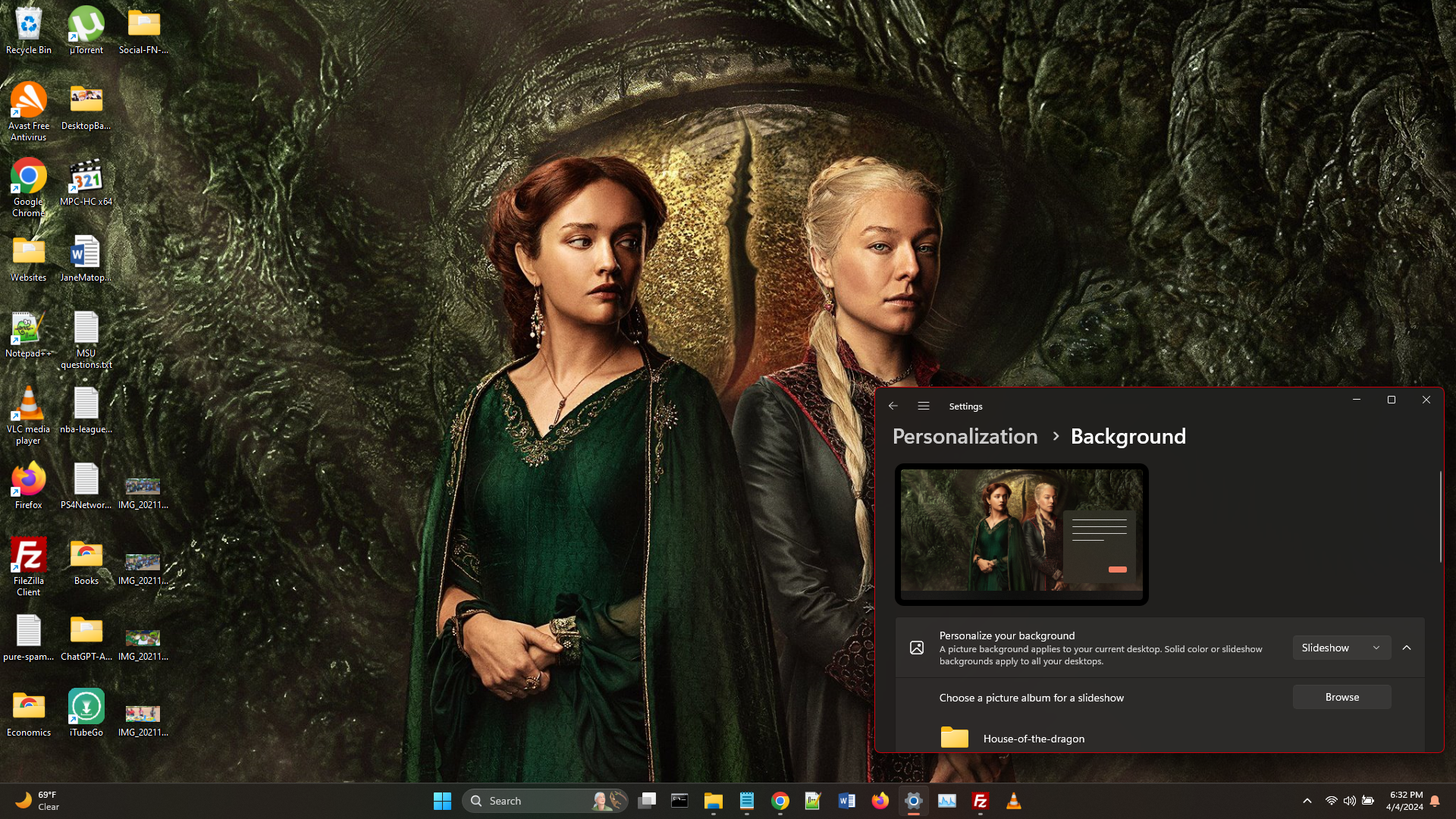The width and height of the screenshot is (1456, 819).
Task: Open the Slideshow background type dropdown
Action: point(1341,648)
